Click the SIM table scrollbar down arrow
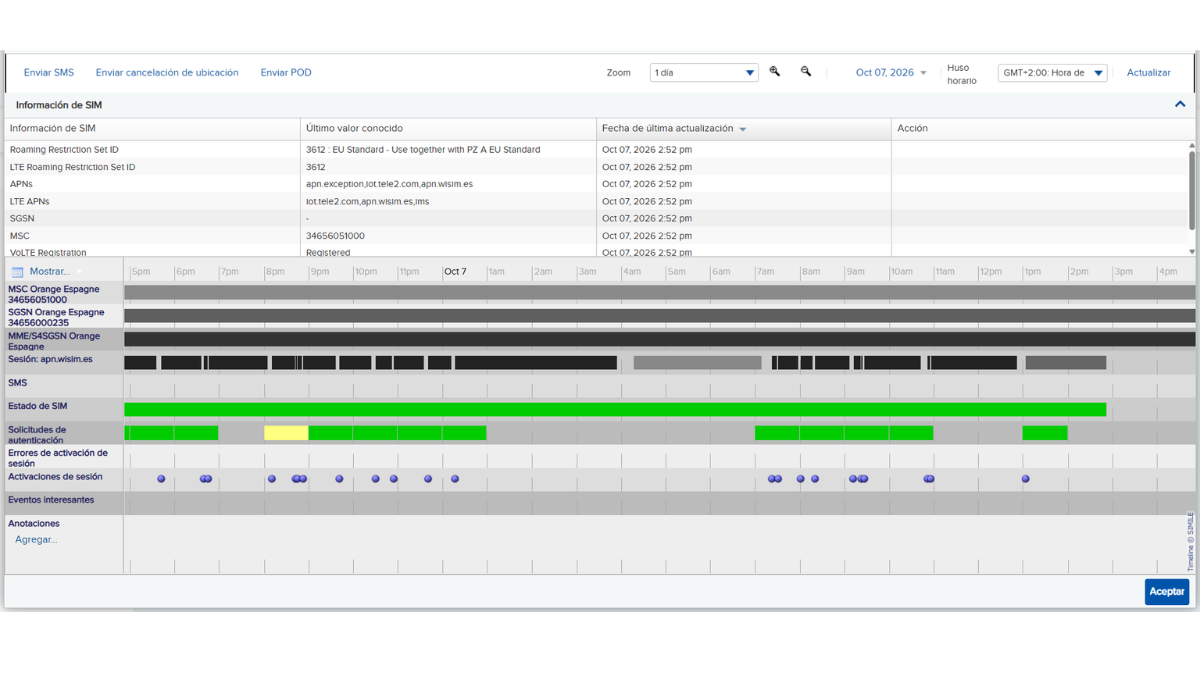 [1192, 252]
